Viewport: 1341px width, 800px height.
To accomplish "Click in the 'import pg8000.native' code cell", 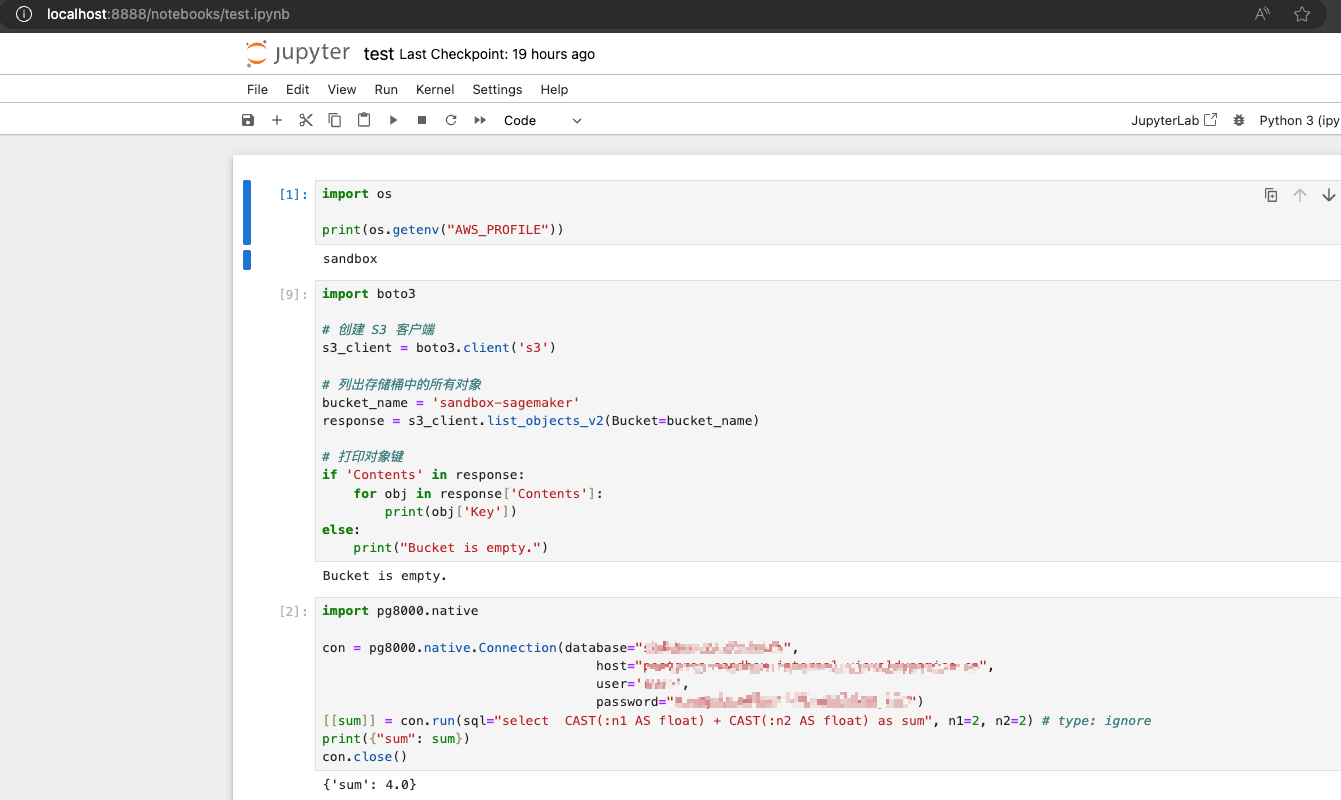I will pyautogui.click(x=828, y=684).
